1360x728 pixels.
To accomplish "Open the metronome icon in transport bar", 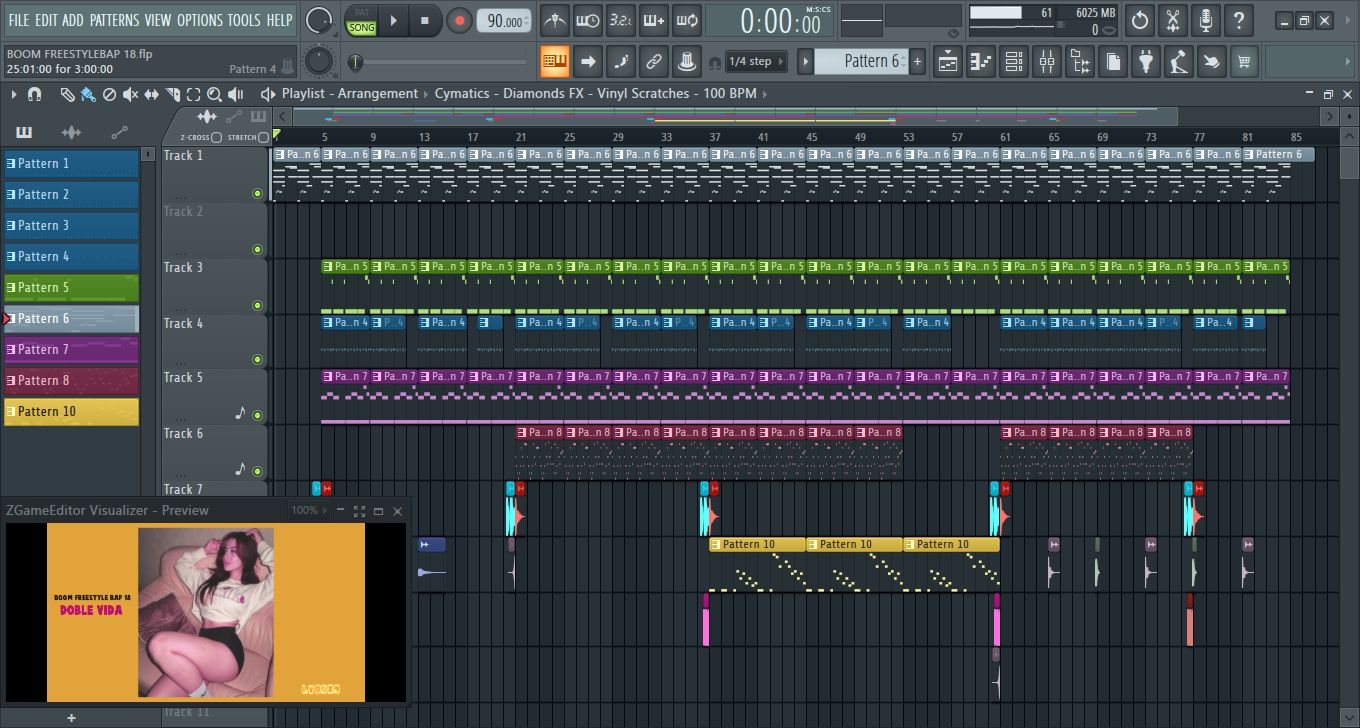I will pyautogui.click(x=555, y=20).
